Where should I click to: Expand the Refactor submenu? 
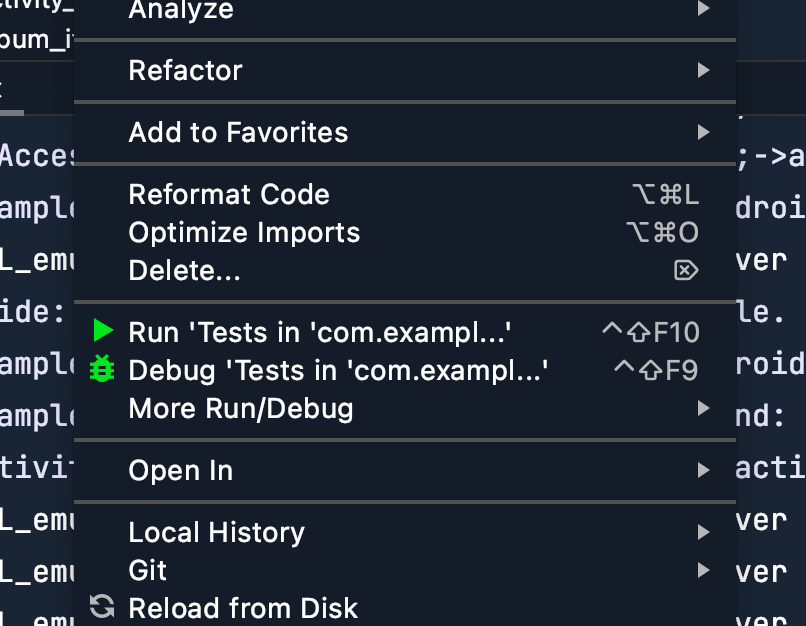point(703,71)
